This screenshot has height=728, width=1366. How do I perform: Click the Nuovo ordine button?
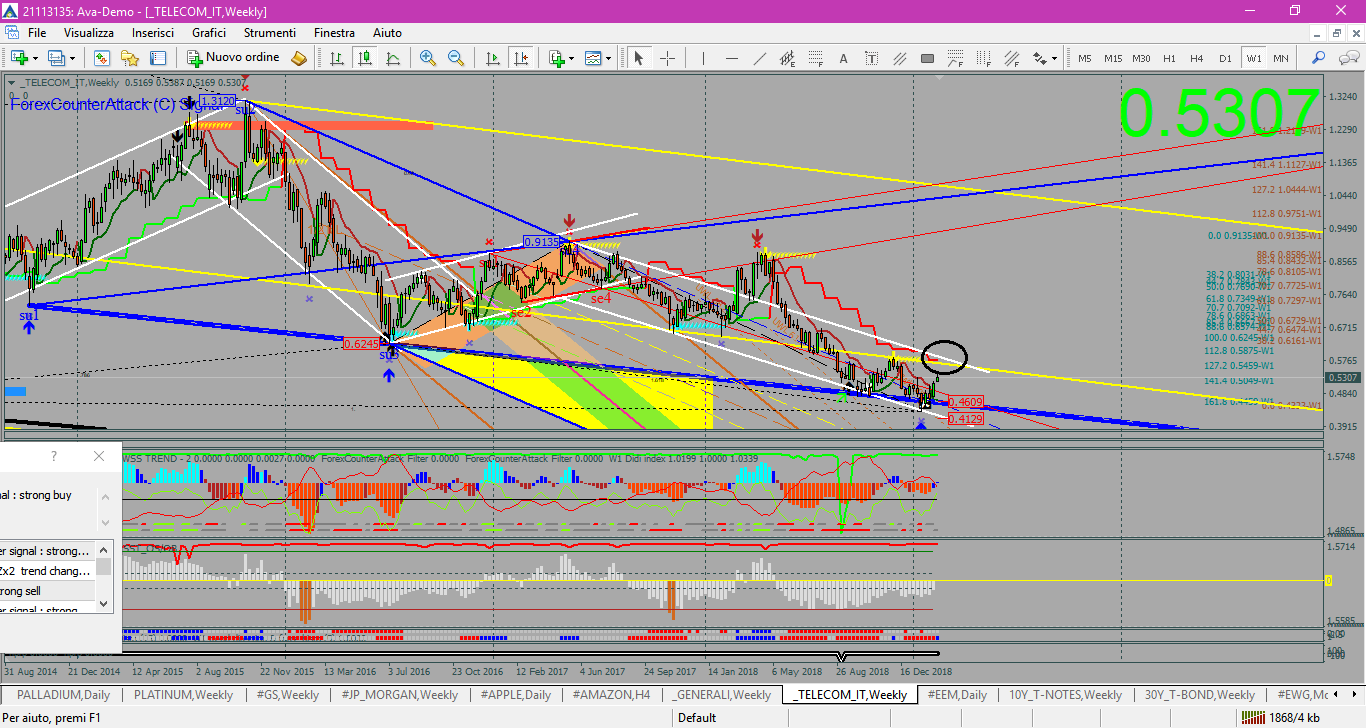click(233, 58)
